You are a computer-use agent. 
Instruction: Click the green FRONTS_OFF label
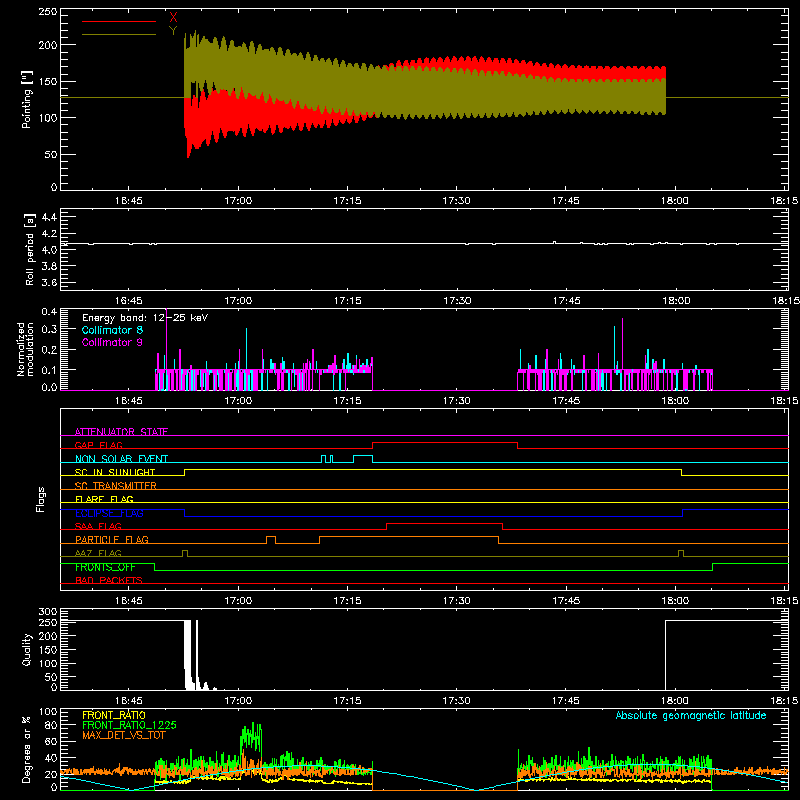(105, 567)
